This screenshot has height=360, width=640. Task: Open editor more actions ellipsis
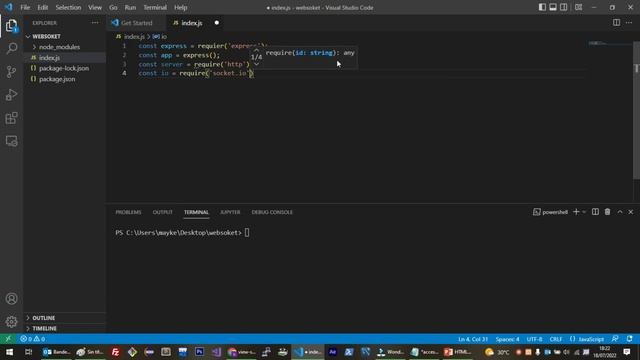[629, 22]
